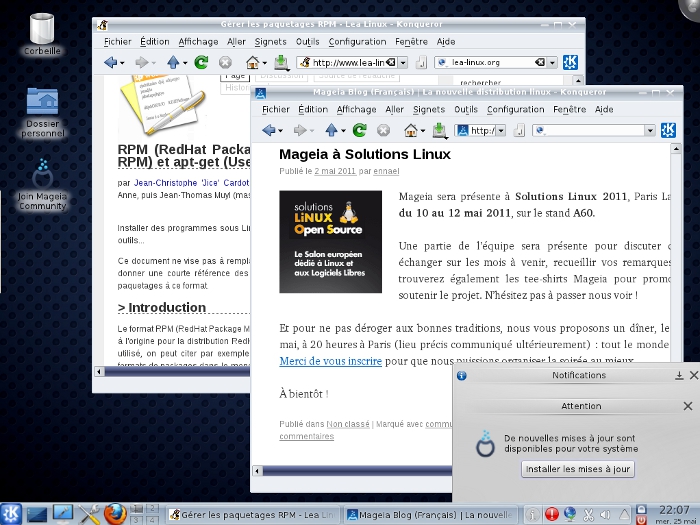700x525 pixels.
Task: Click Installer les mises à jour button
Action: pos(578,468)
